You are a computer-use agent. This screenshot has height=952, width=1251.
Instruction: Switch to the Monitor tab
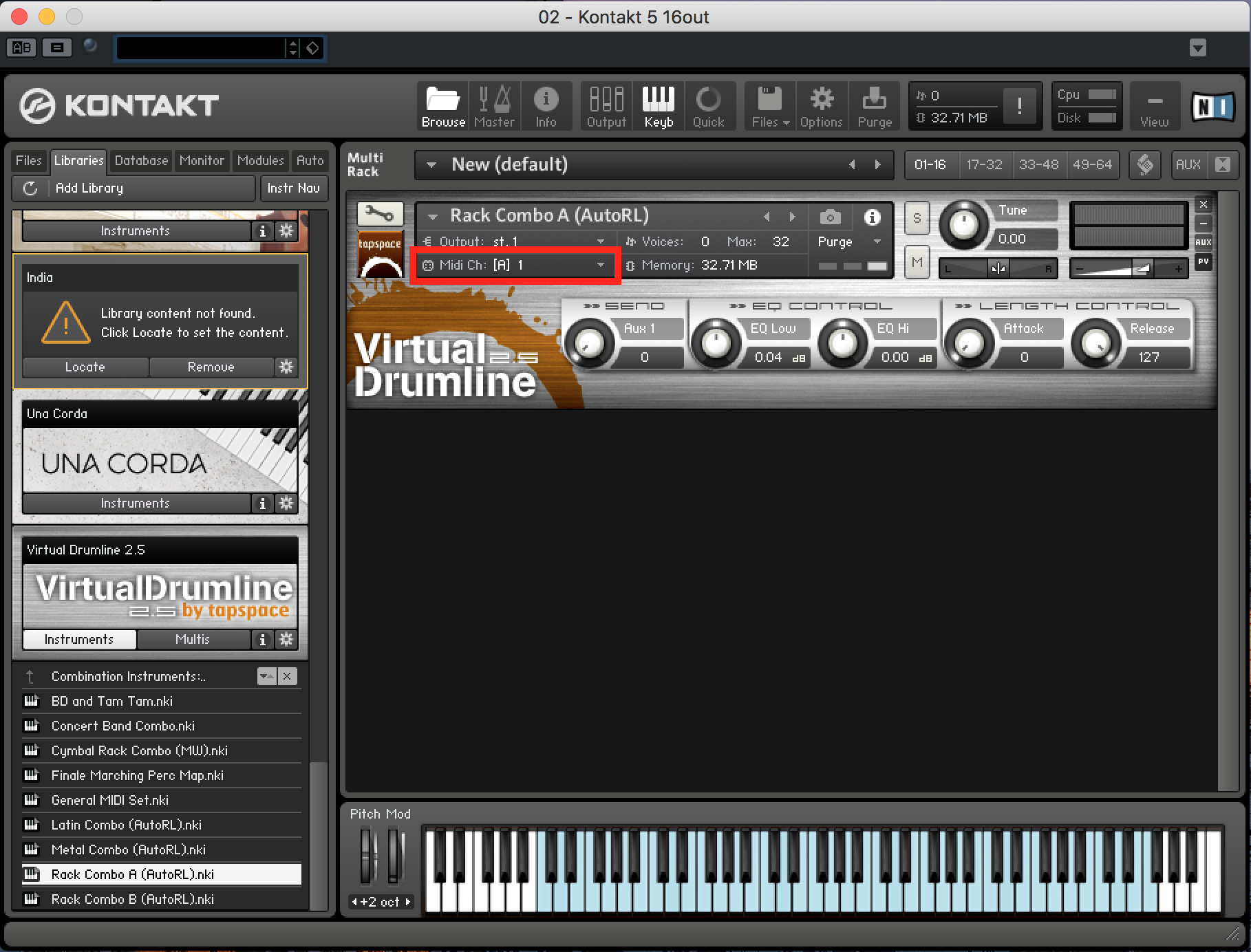[x=202, y=161]
